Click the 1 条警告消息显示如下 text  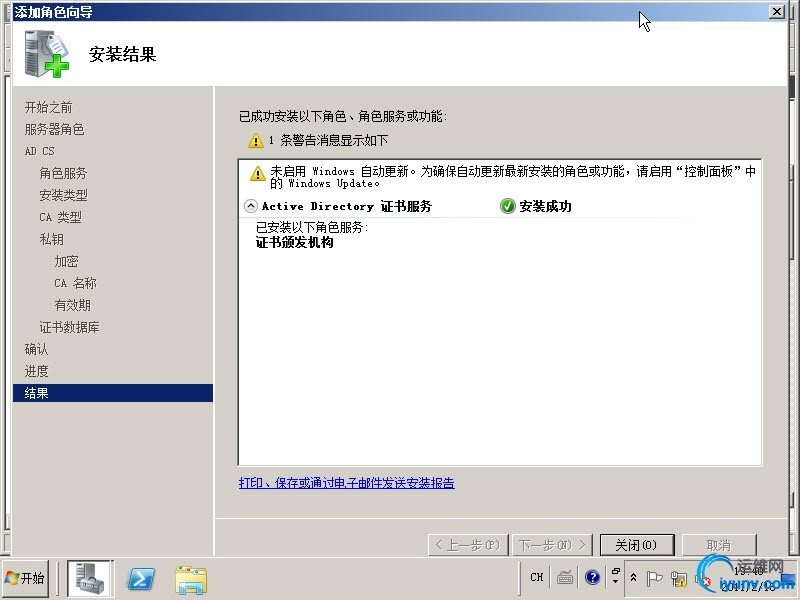(x=328, y=140)
